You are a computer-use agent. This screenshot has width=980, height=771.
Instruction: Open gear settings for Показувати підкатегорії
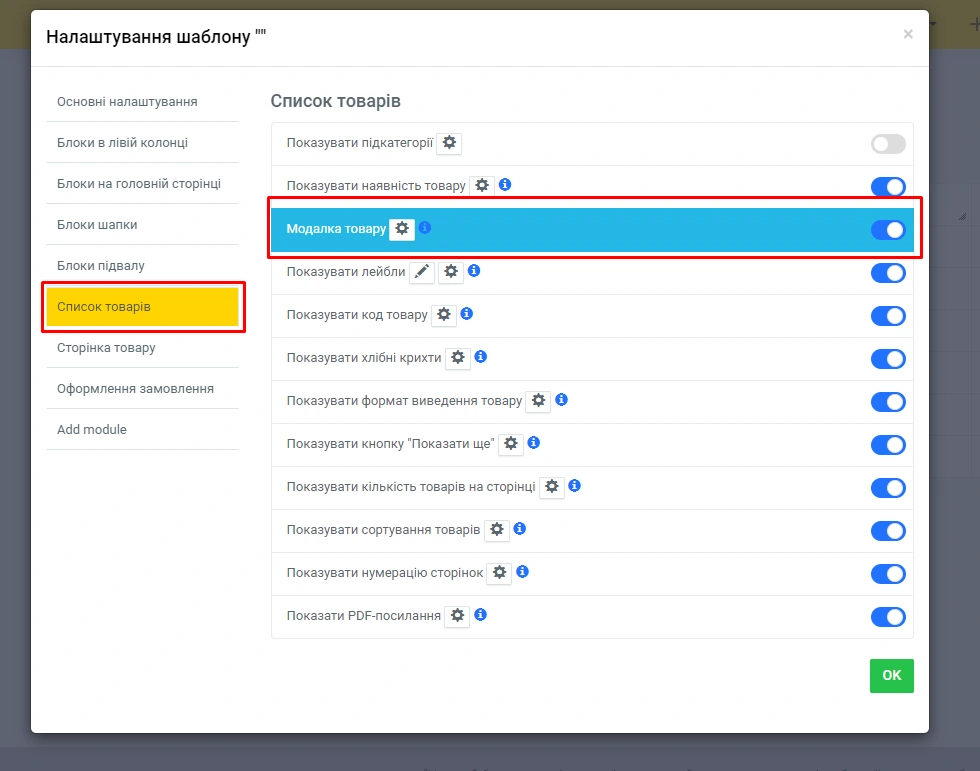click(450, 143)
